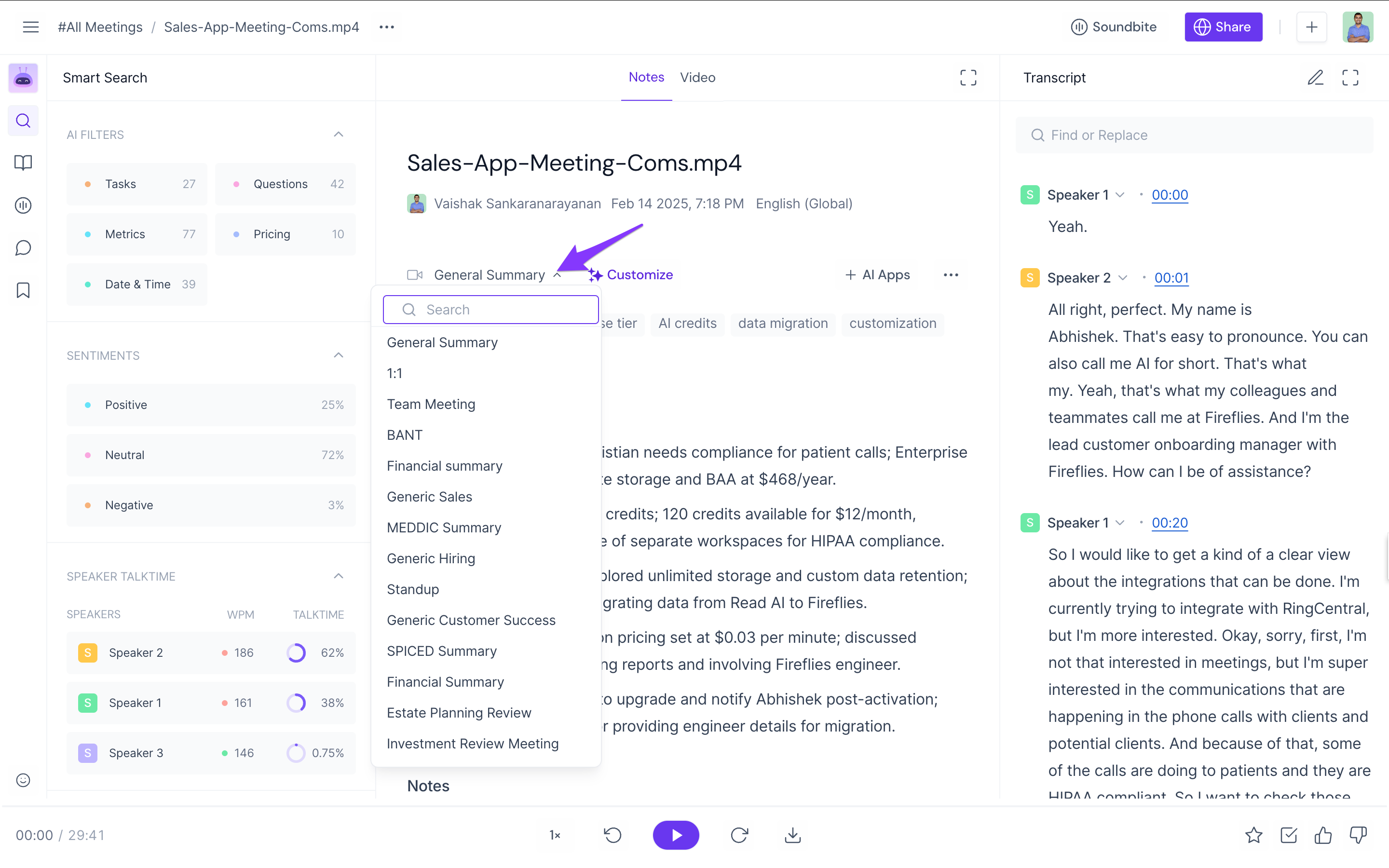Open Speaker 1 dropdown at 00:20
This screenshot has height=868, width=1389.
(x=1119, y=523)
